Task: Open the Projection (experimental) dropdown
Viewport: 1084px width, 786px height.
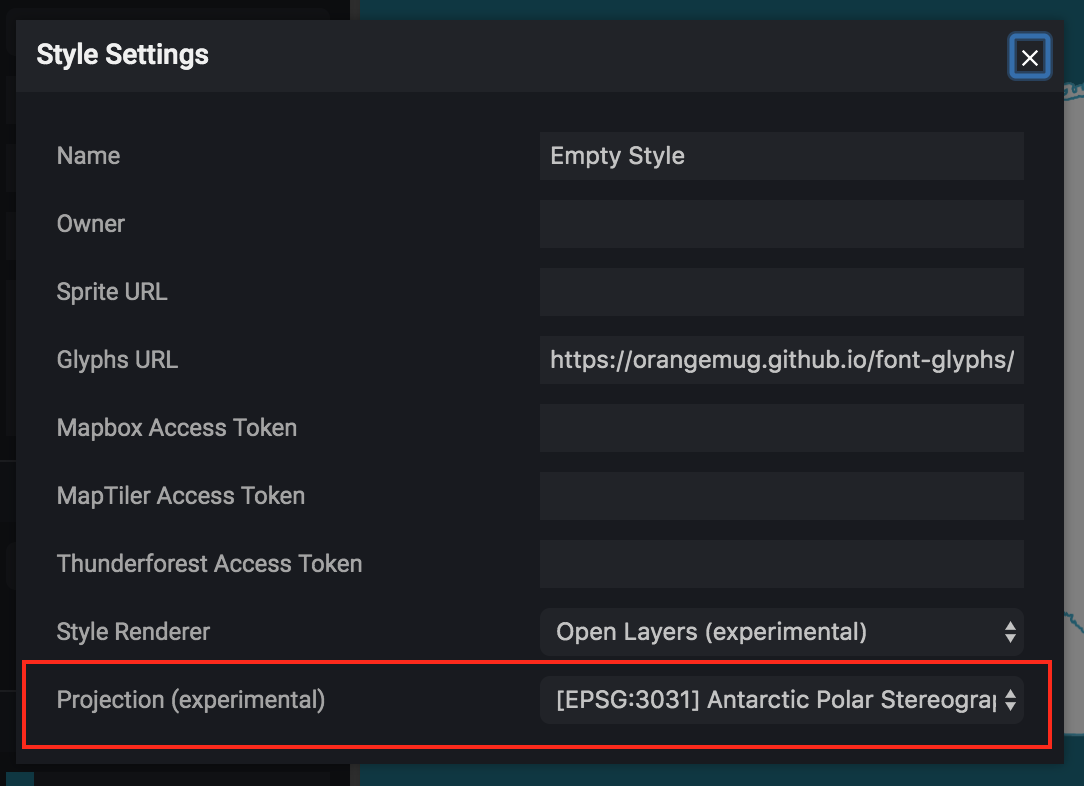Action: tap(781, 700)
